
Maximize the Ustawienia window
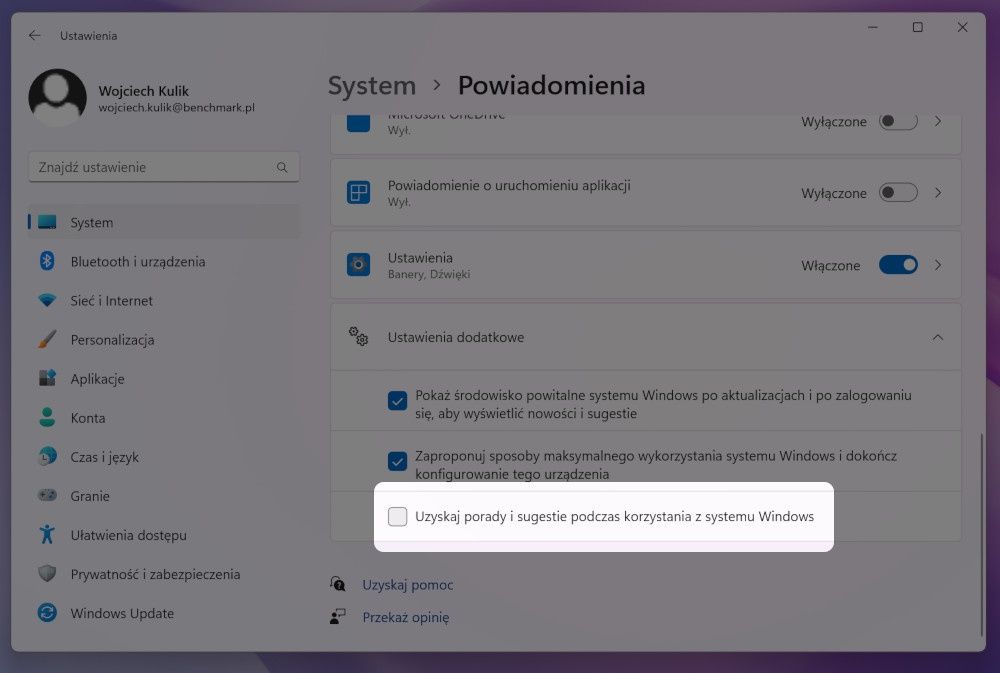pos(917,27)
